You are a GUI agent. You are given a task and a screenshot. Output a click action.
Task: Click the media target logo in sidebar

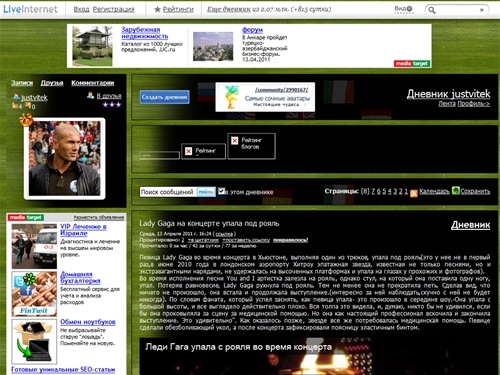26,217
